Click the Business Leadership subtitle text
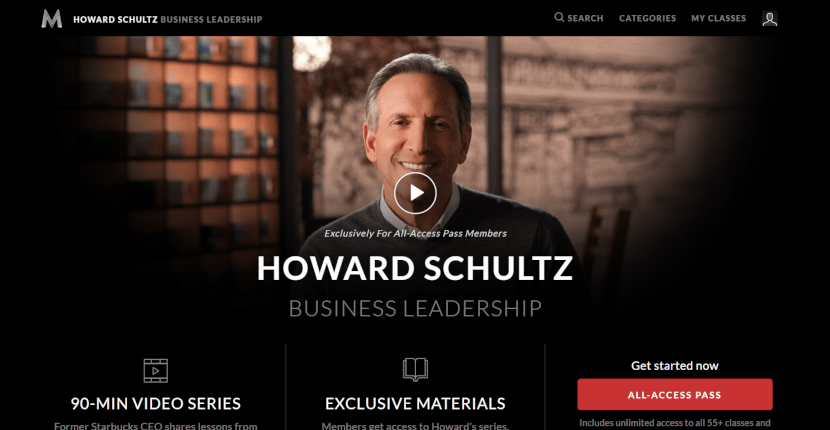 pos(415,308)
